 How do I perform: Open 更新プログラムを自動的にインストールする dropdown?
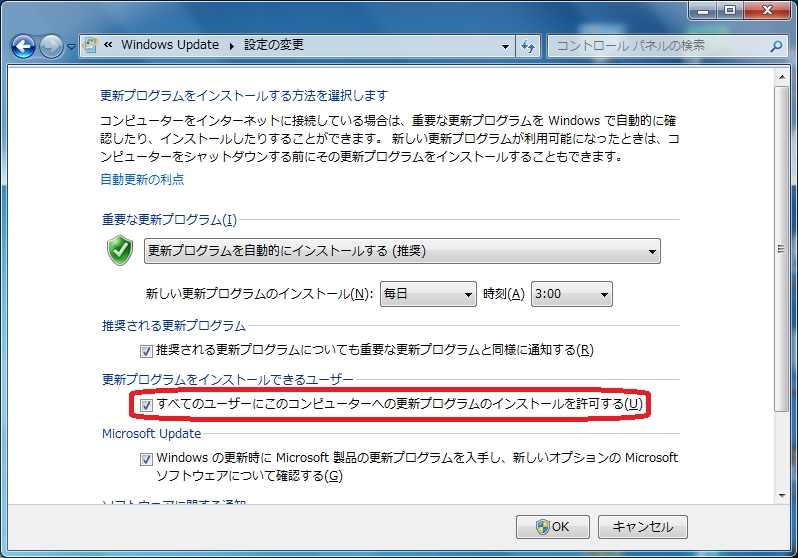(x=402, y=251)
